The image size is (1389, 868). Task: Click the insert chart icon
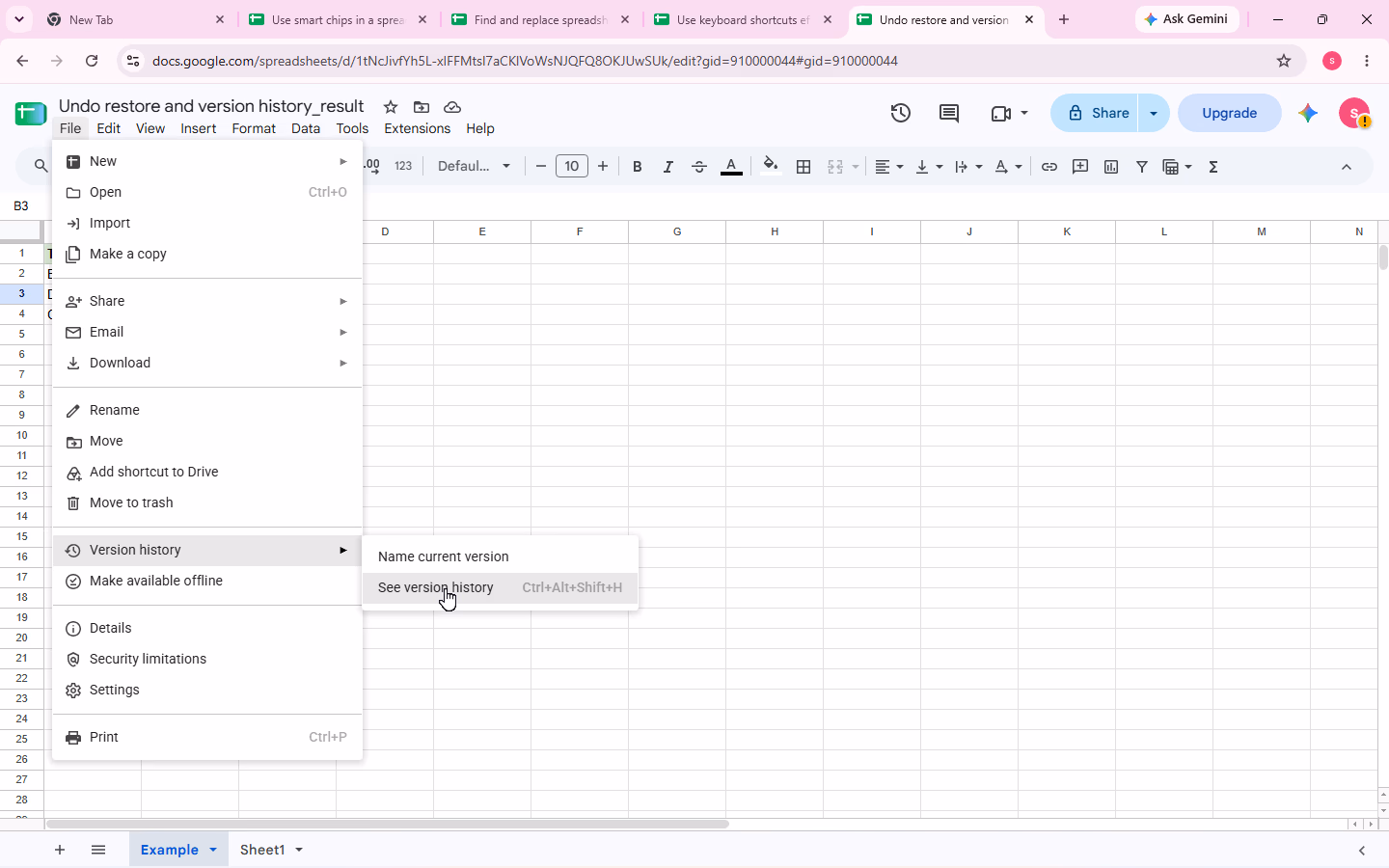coord(1111,167)
